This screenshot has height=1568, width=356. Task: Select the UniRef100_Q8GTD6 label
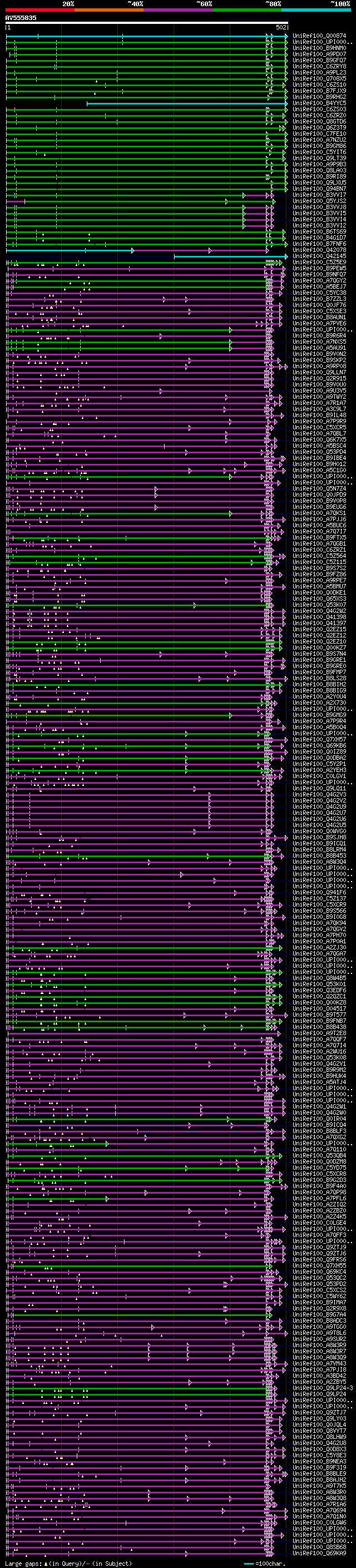[319, 121]
